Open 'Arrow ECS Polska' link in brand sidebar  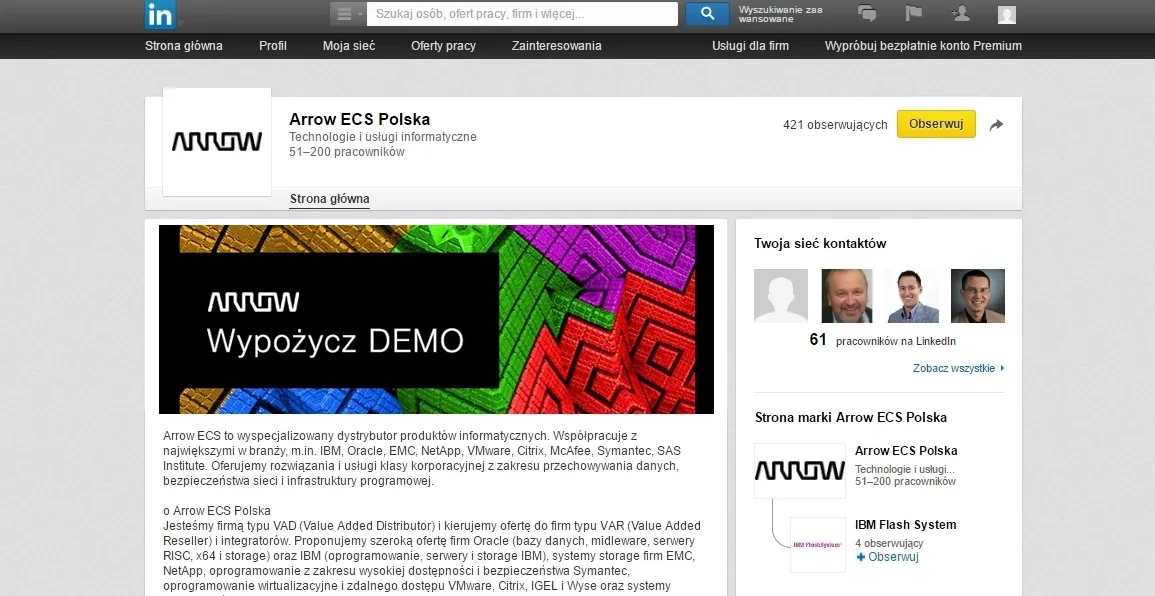click(906, 451)
